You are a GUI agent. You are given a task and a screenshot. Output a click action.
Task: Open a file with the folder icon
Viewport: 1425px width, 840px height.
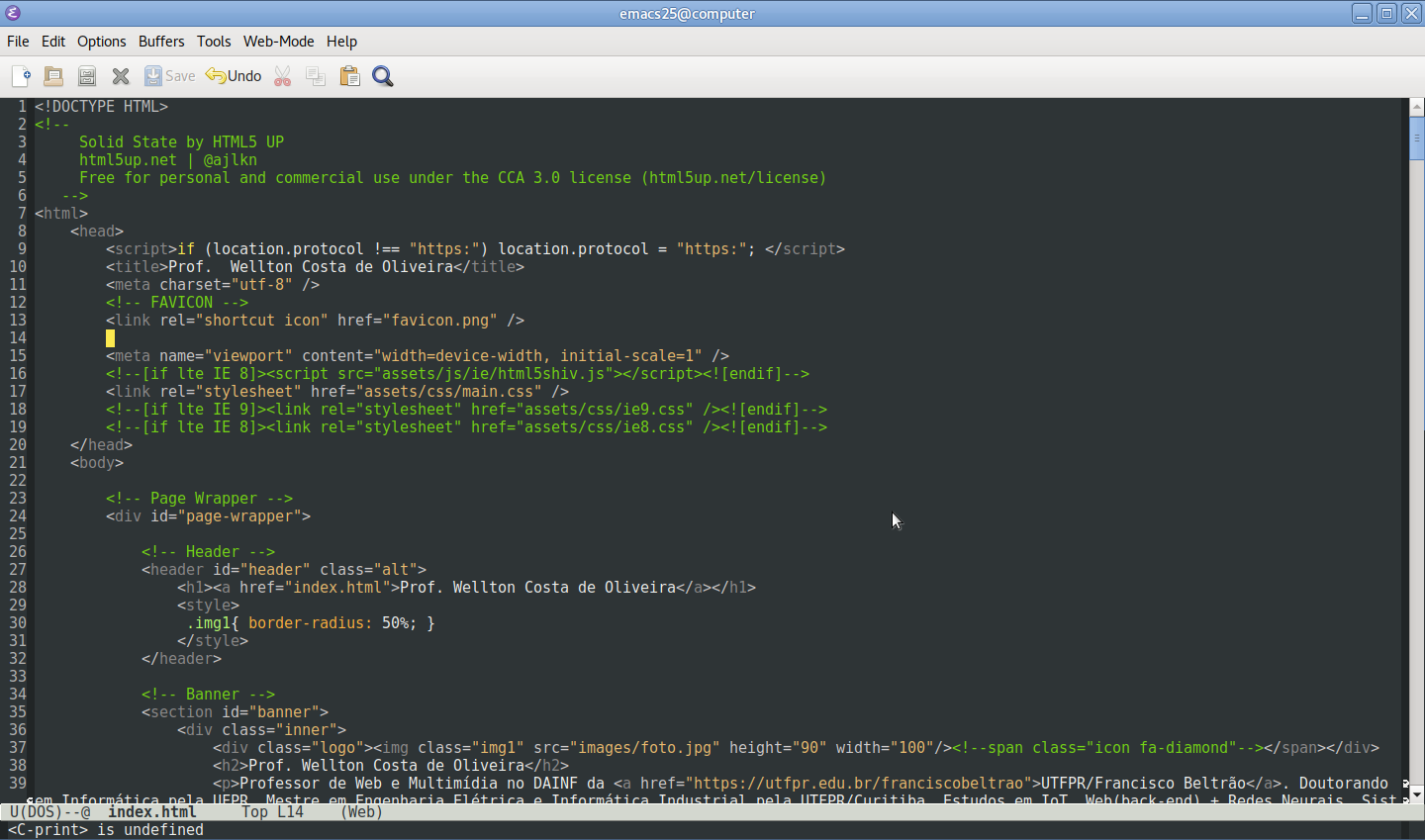[x=53, y=76]
